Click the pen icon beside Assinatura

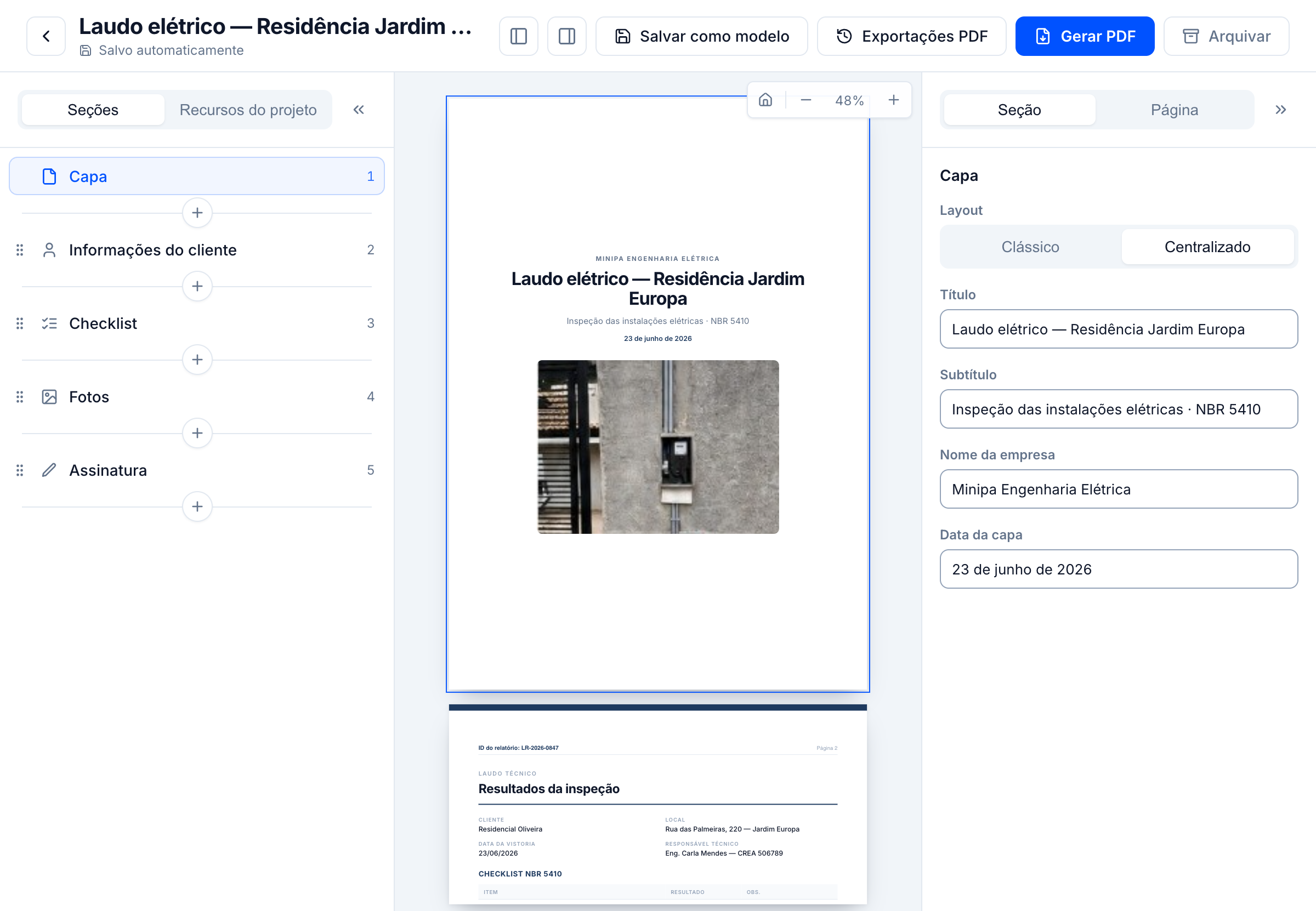pos(49,470)
